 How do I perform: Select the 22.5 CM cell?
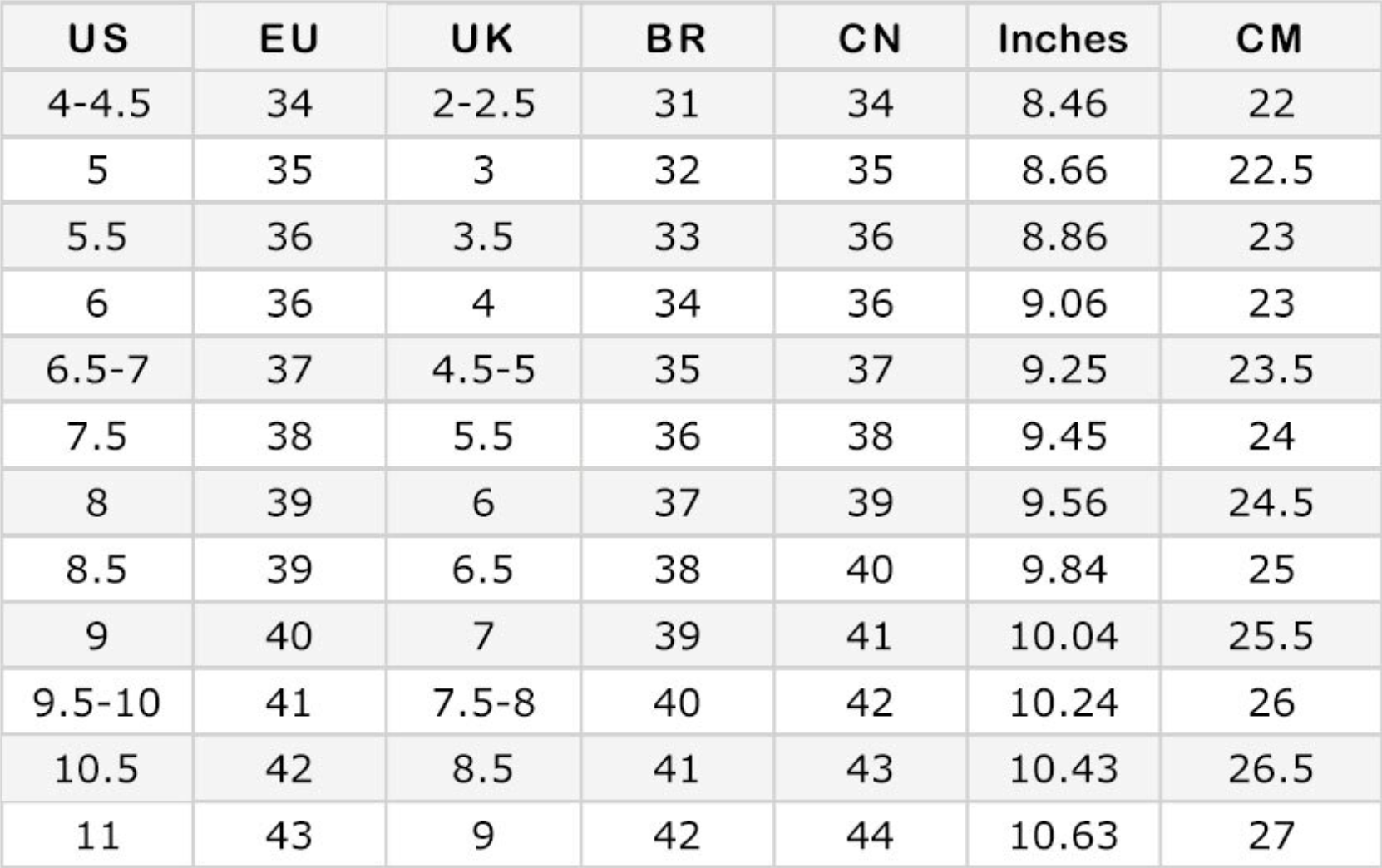1270,170
